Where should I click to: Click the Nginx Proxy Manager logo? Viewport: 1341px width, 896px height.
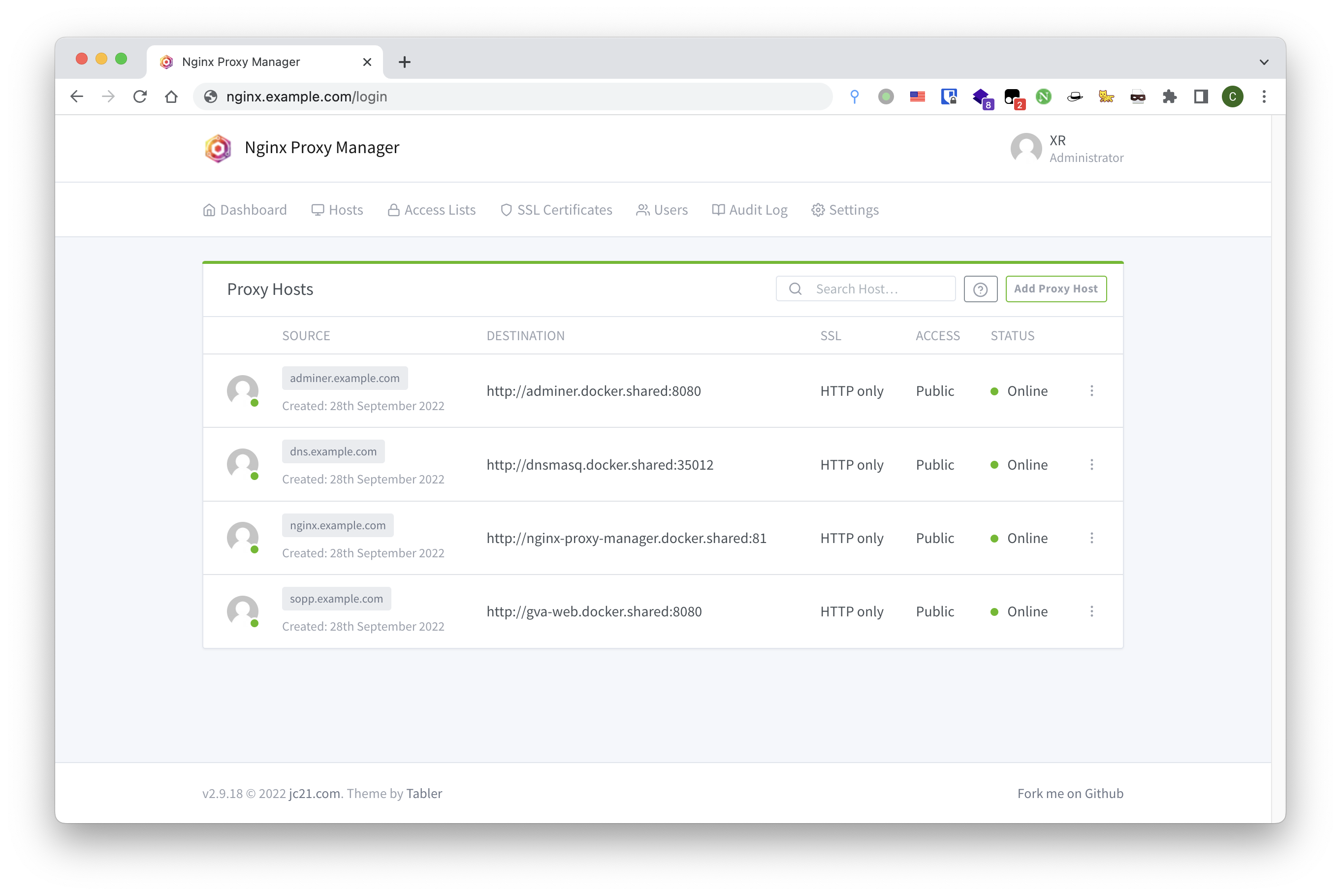click(218, 148)
